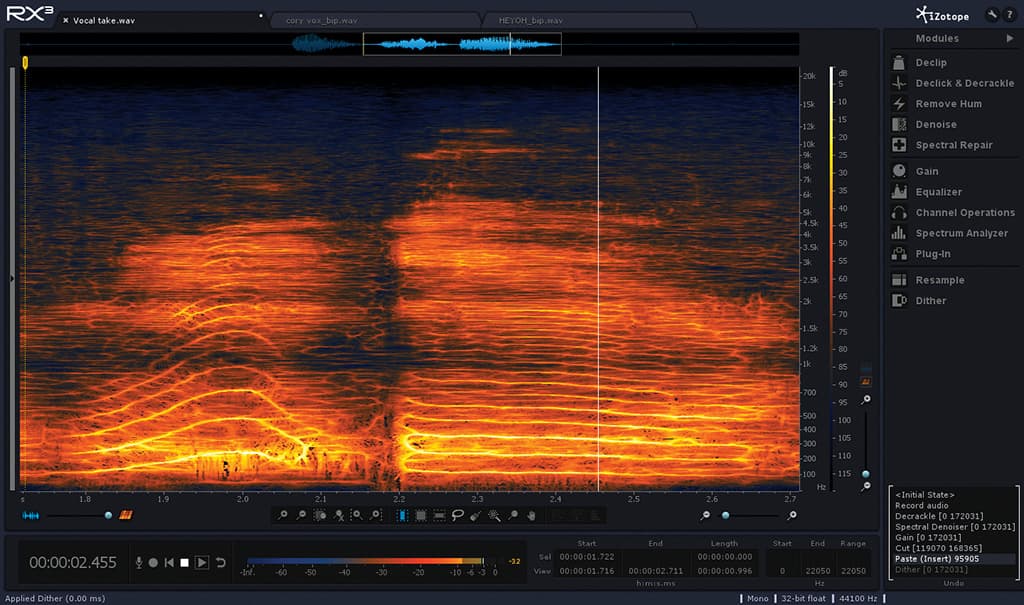Open help with the question mark icon
The height and width of the screenshot is (605, 1024).
pyautogui.click(x=1010, y=15)
